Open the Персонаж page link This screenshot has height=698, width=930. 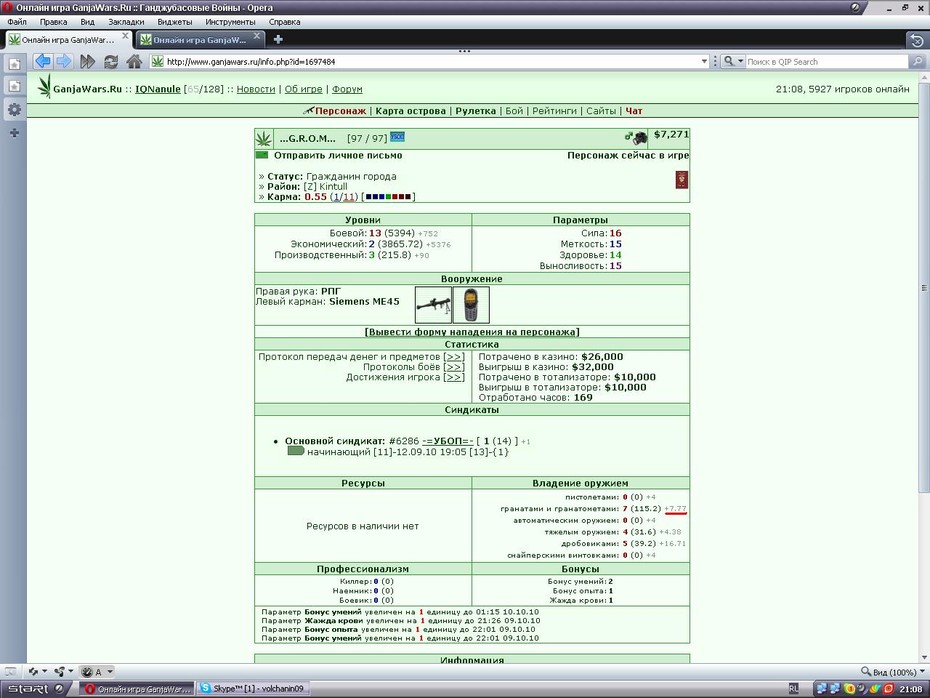click(x=340, y=111)
